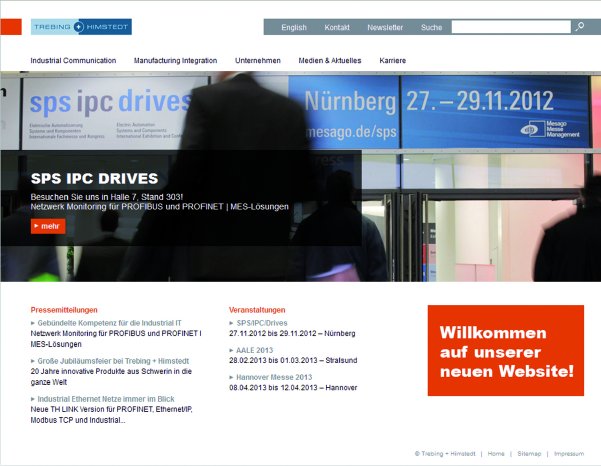Click arrow bullet before Industrial Ethernet Netze
This screenshot has height=466, width=601.
click(x=33, y=399)
